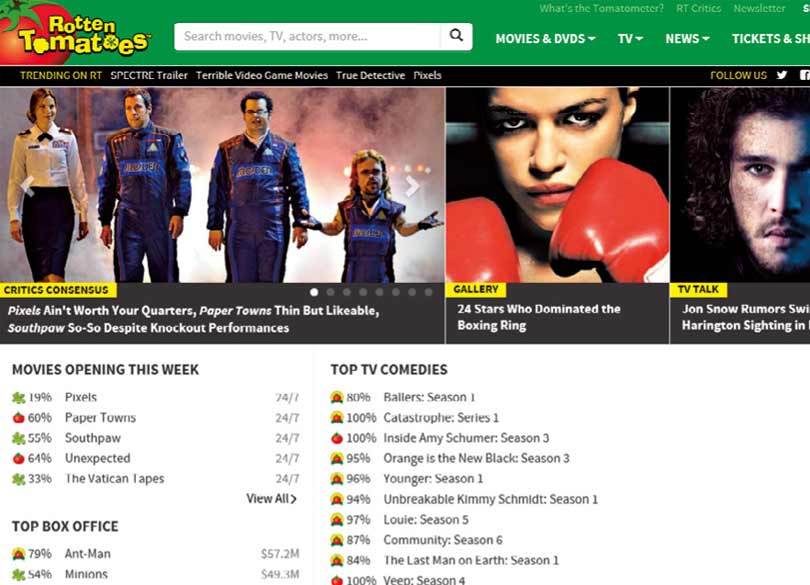Select the last carousel indicator dot
810x585 pixels.
coord(428,292)
